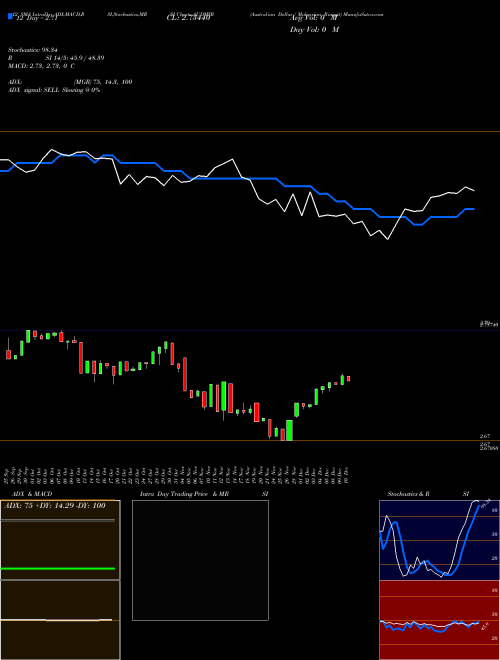
Task: Click the 'Intra Day Trading Price & MR' title
Action: point(185,494)
